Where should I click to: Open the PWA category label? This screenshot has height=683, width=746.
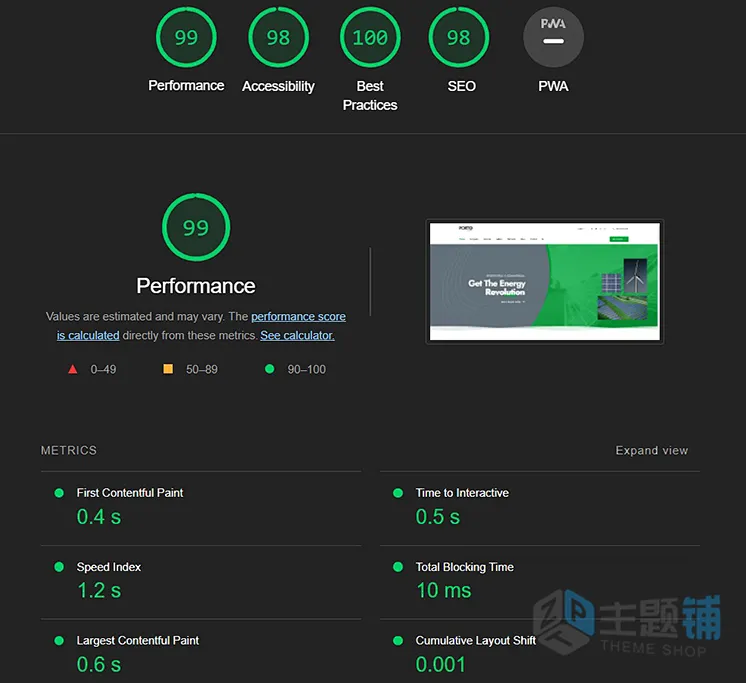click(x=553, y=87)
